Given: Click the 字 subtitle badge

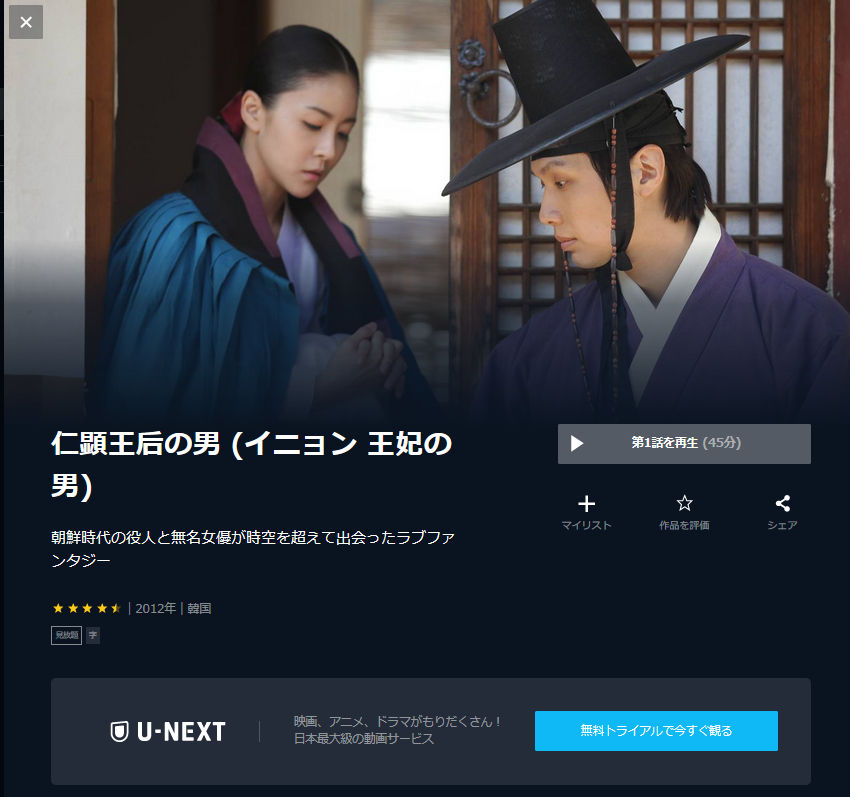Looking at the screenshot, I should 93,635.
